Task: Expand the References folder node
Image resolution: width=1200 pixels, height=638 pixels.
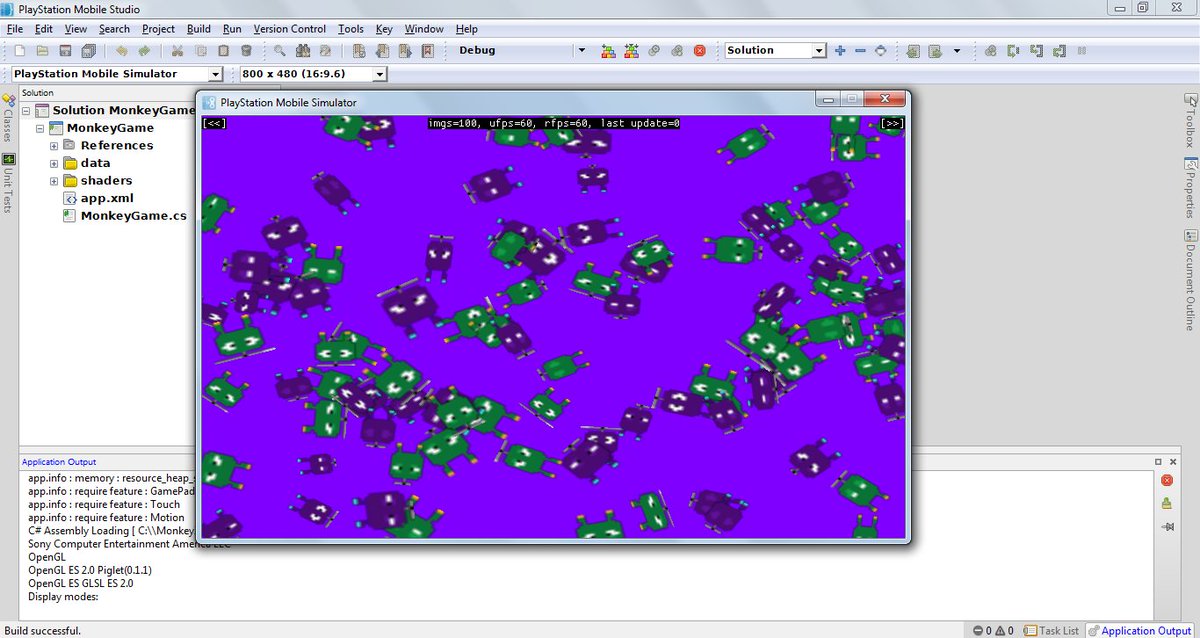Action: 55,146
